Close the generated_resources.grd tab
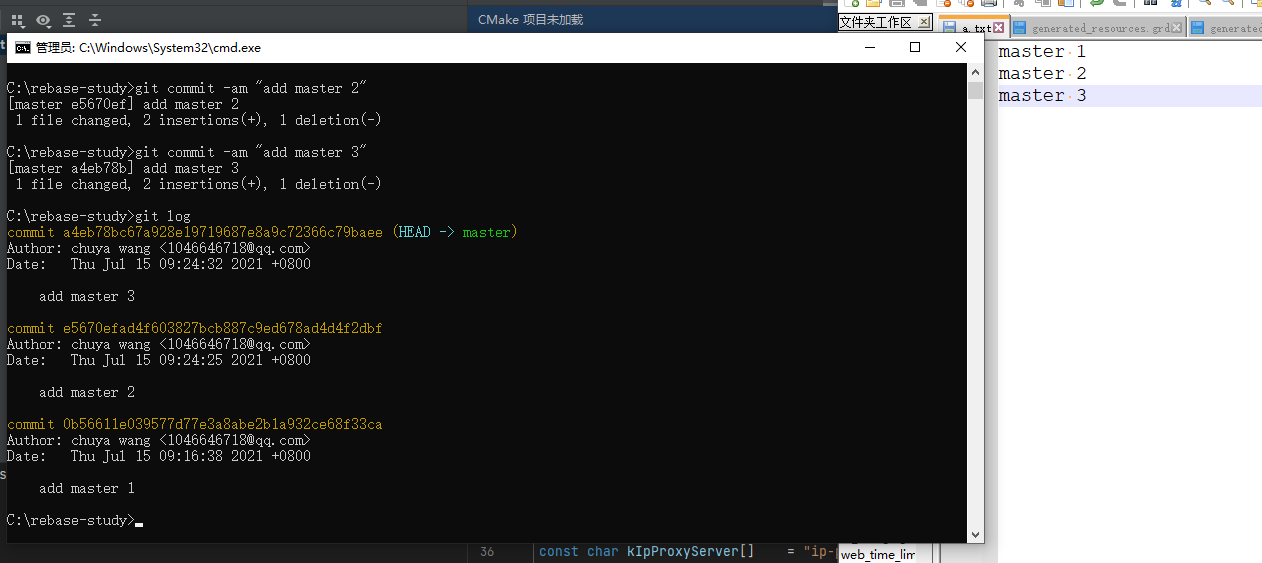The width and height of the screenshot is (1262, 563). tap(1177, 27)
